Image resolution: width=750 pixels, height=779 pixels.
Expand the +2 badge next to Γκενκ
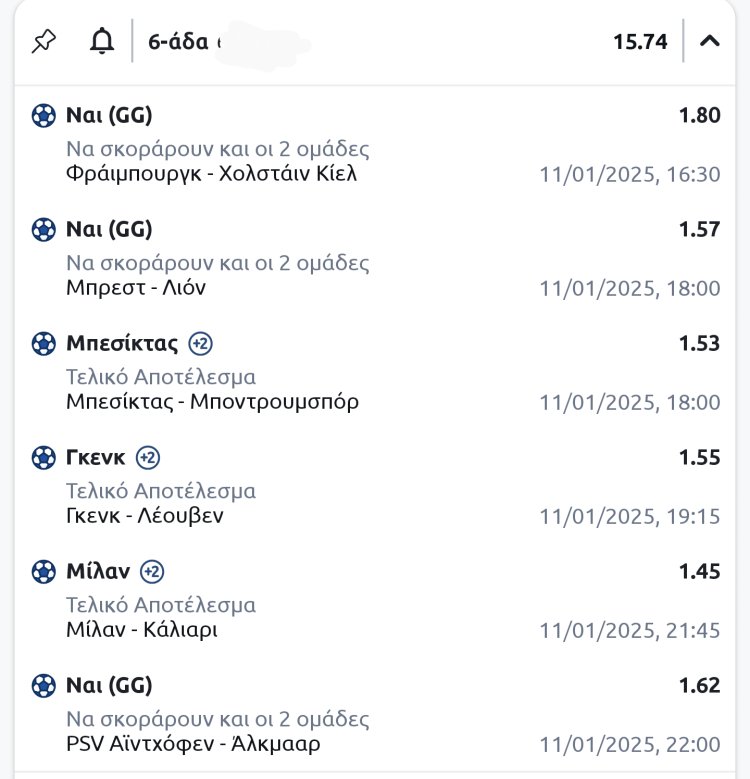click(148, 458)
